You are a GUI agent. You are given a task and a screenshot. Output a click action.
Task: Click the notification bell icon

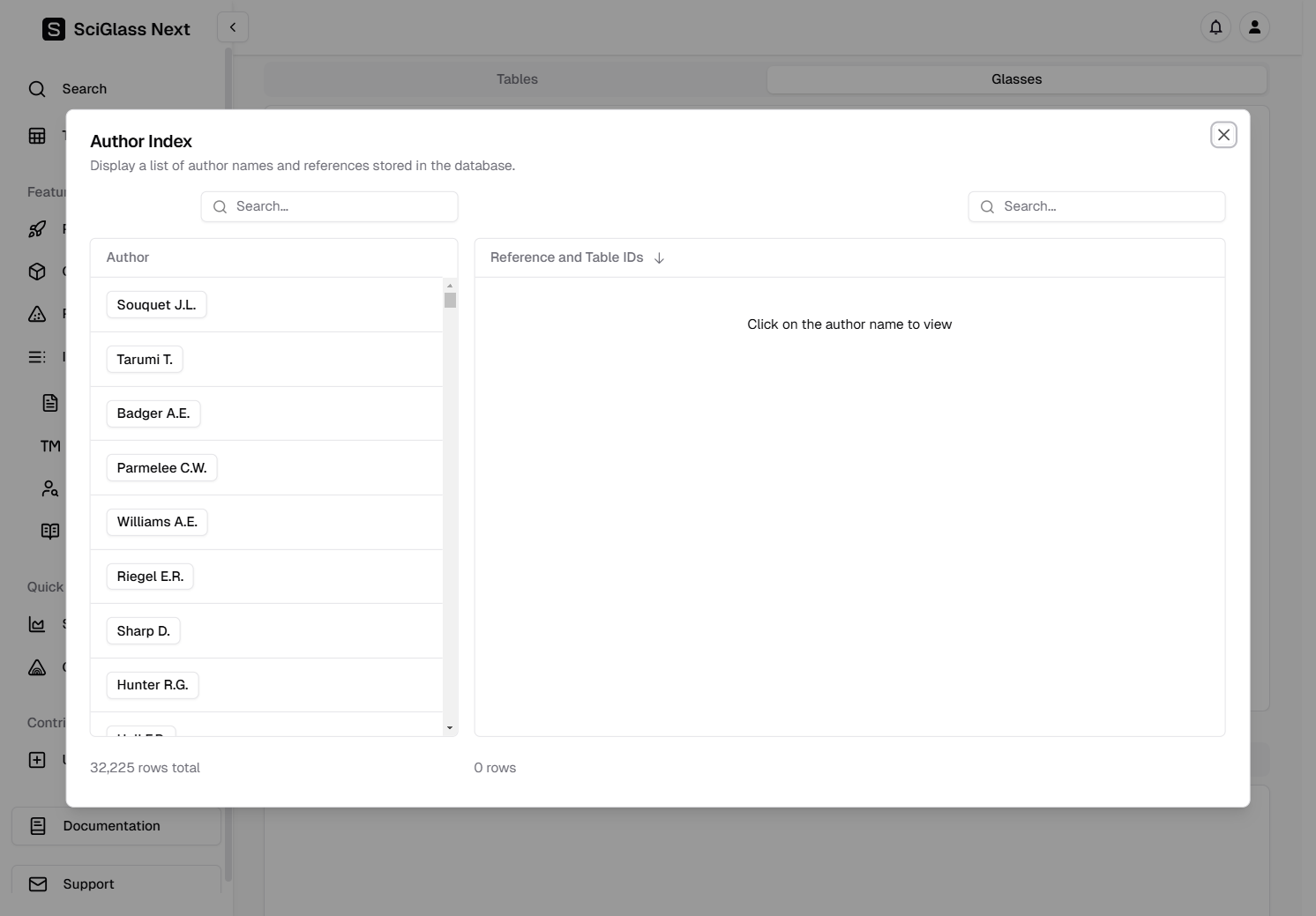1215,27
